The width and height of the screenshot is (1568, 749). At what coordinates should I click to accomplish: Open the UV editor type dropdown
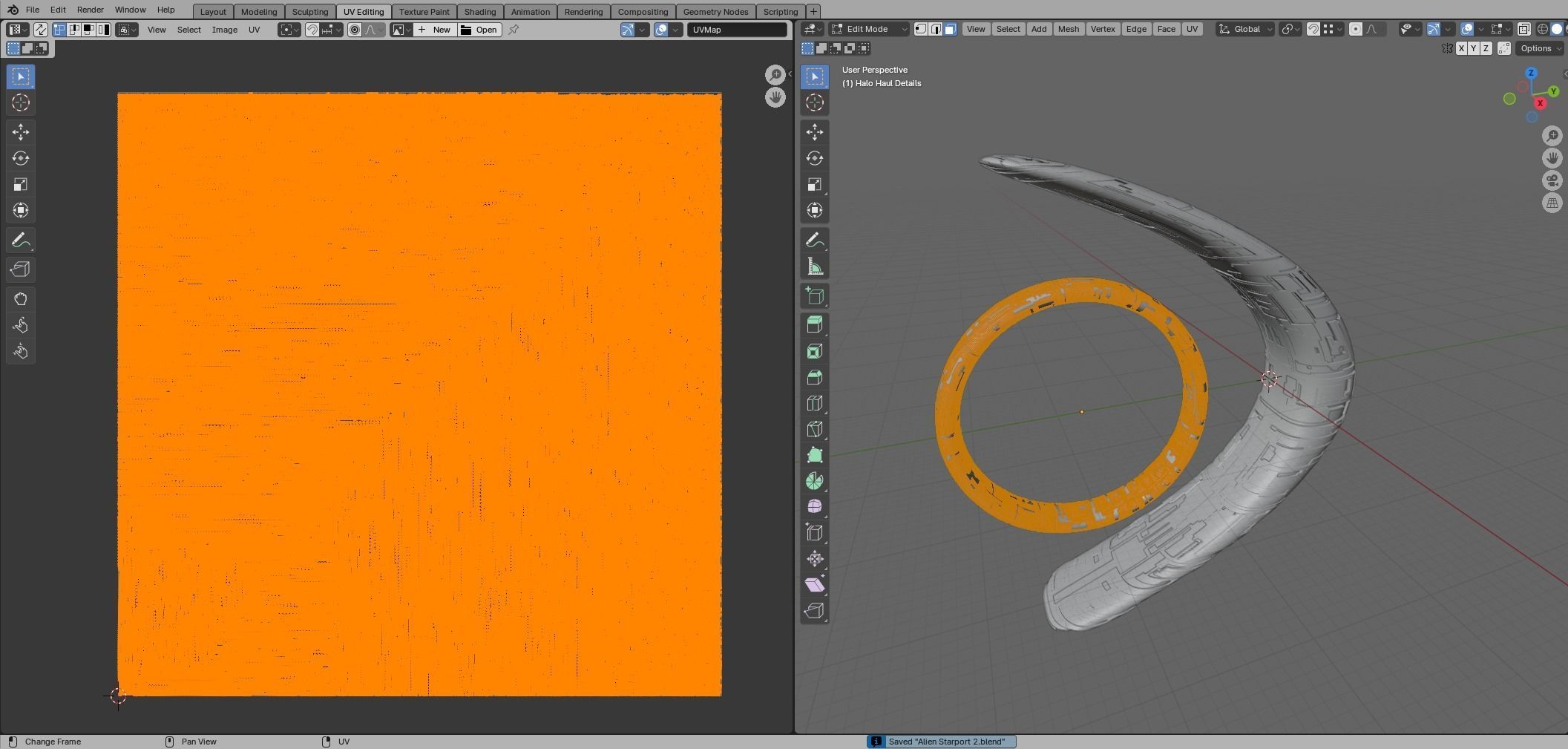point(17,30)
